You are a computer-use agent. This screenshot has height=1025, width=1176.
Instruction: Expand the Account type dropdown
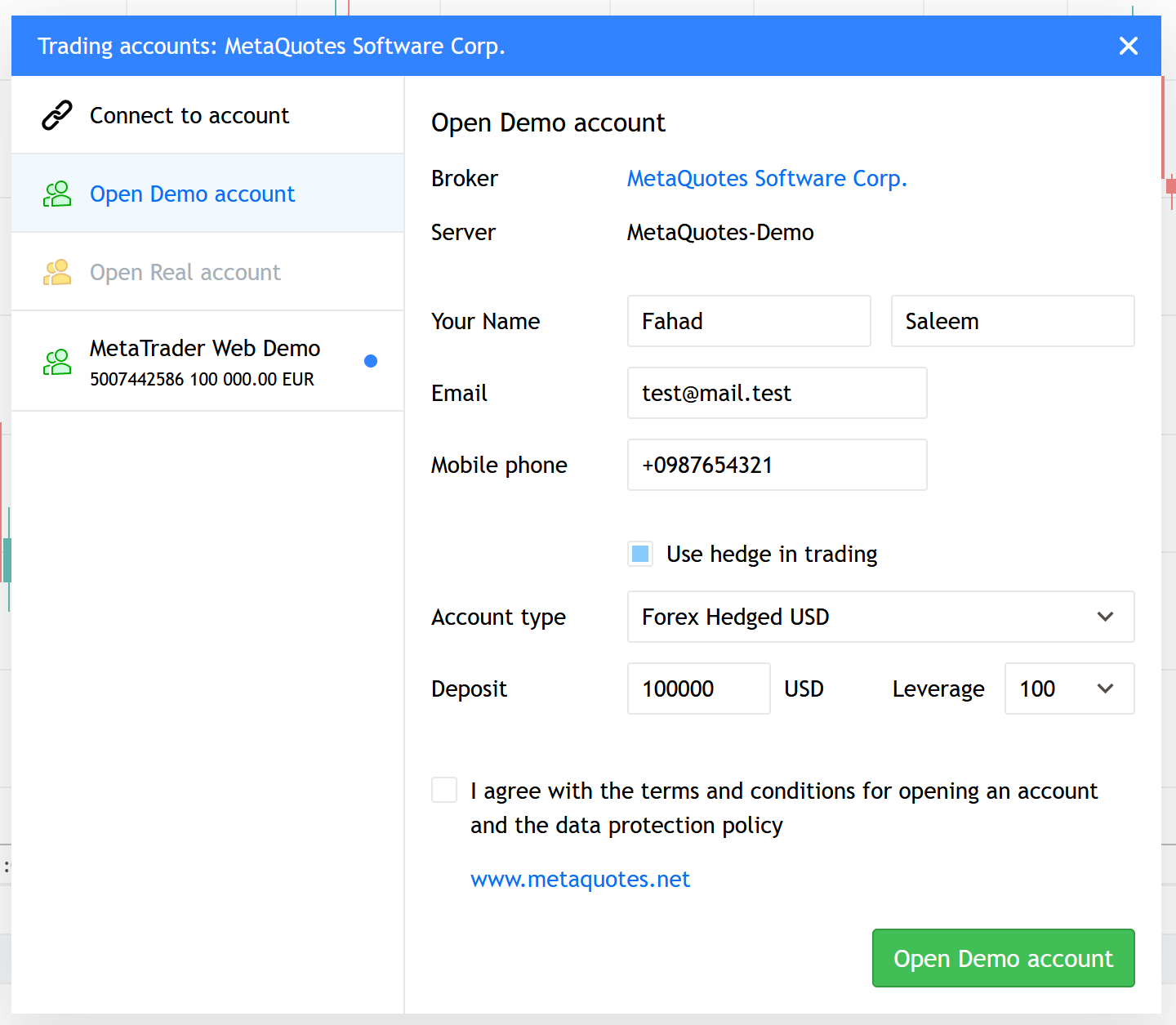pyautogui.click(x=880, y=617)
